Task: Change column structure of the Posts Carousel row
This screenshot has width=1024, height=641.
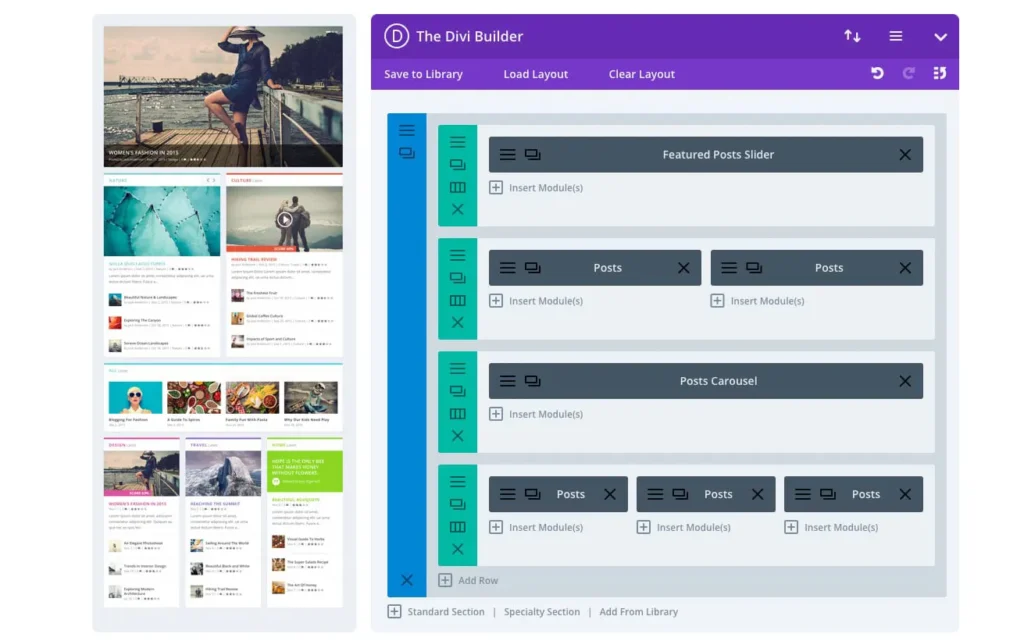Action: [457, 414]
